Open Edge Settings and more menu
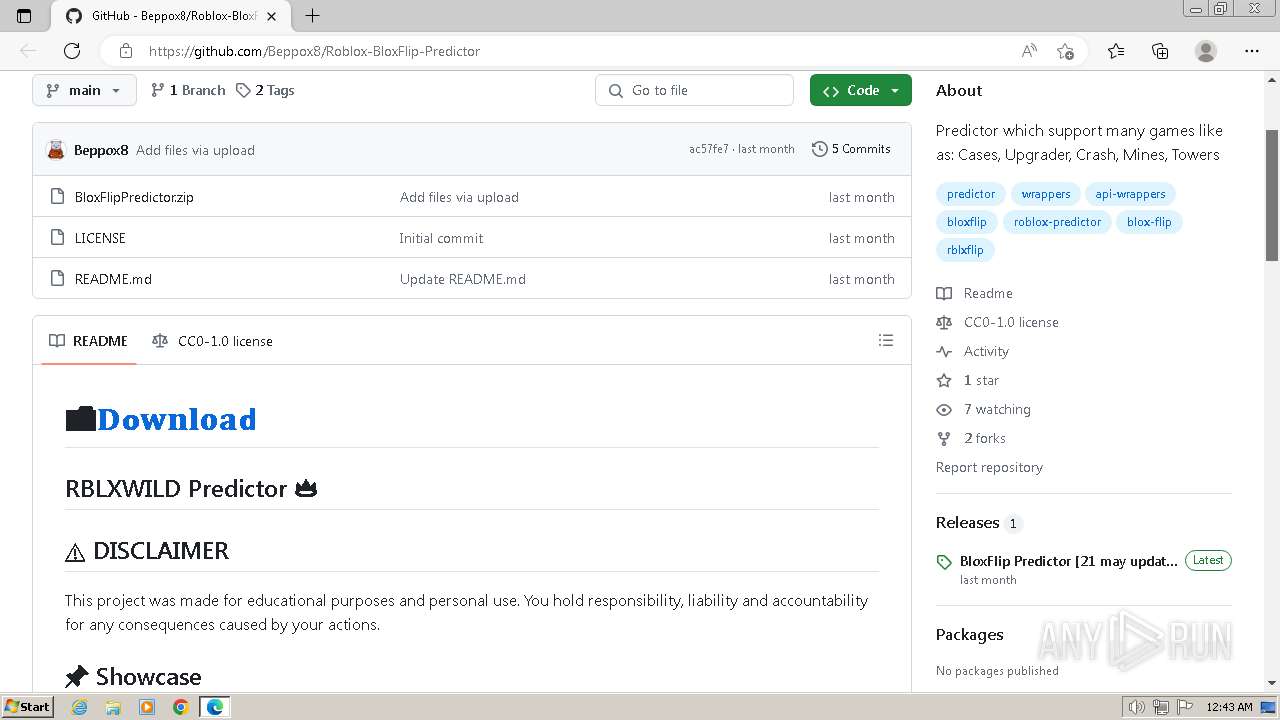Screen dimensions: 1280x720 click(x=1251, y=51)
